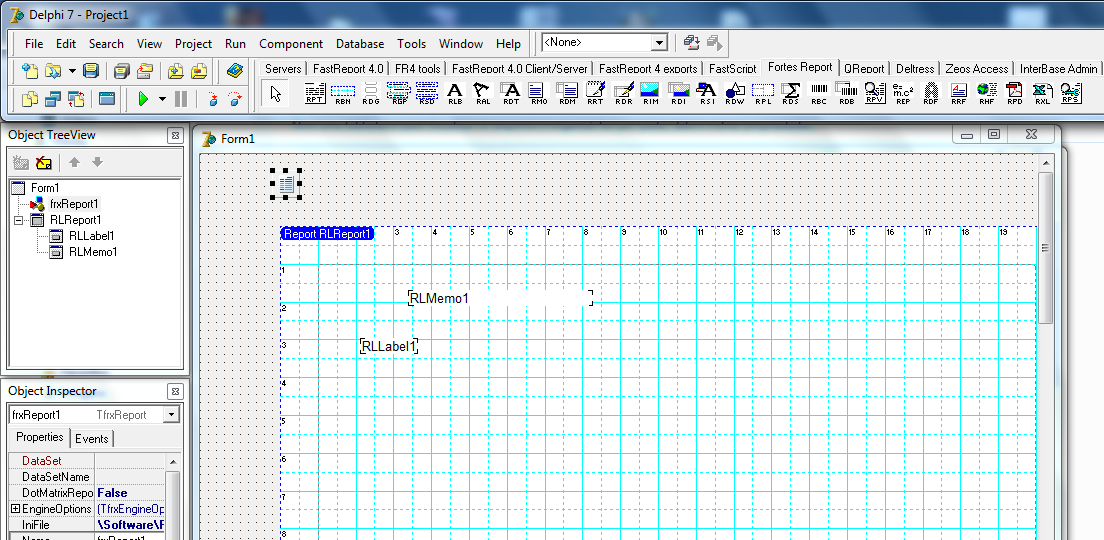This screenshot has width=1104, height=540.
Task: Select the RDW draw component
Action: pyautogui.click(x=734, y=92)
